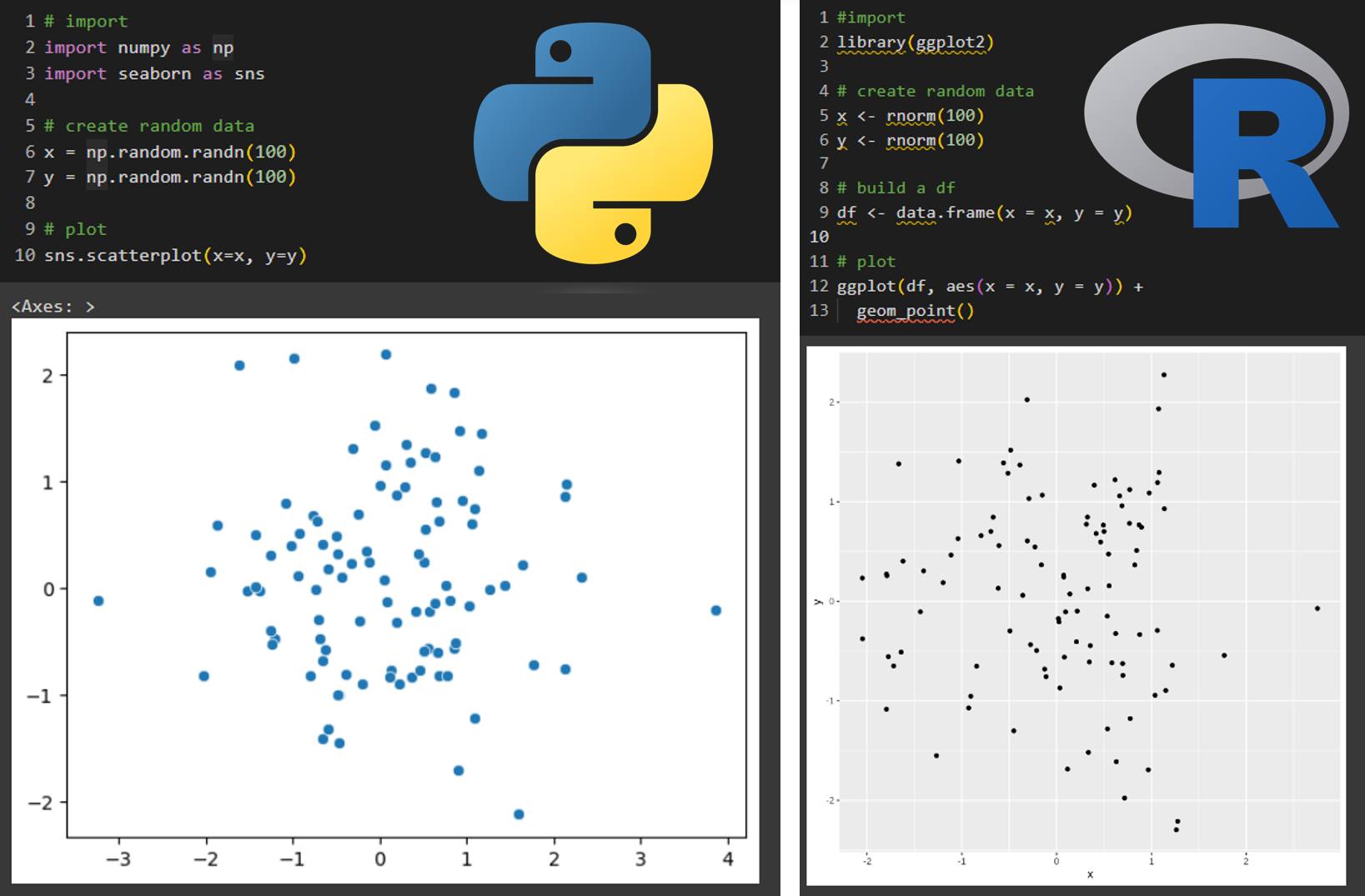Click the 'x <- rnorm(100)' line
This screenshot has width=1365, height=896.
click(x=911, y=115)
